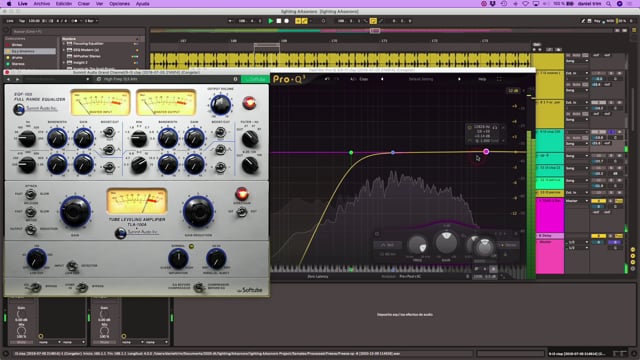Open the 12 dB display range dropdown in Pro-Q 3
The height and width of the screenshot is (360, 640).
513,91
